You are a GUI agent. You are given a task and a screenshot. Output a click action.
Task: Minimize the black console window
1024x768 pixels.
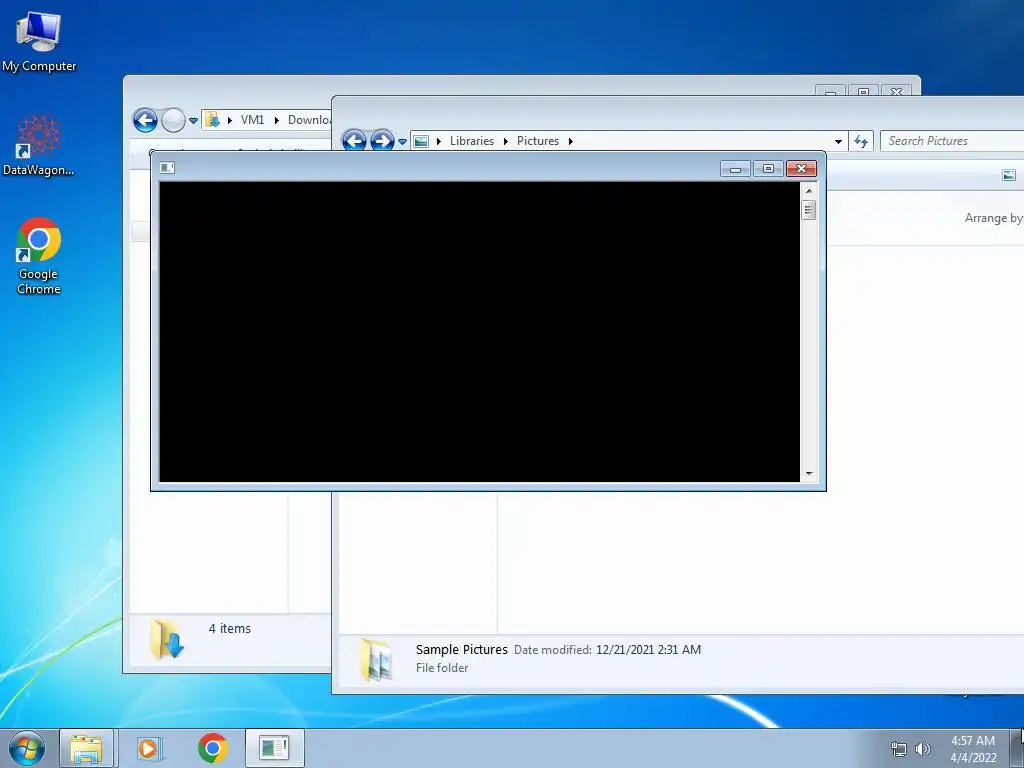735,169
